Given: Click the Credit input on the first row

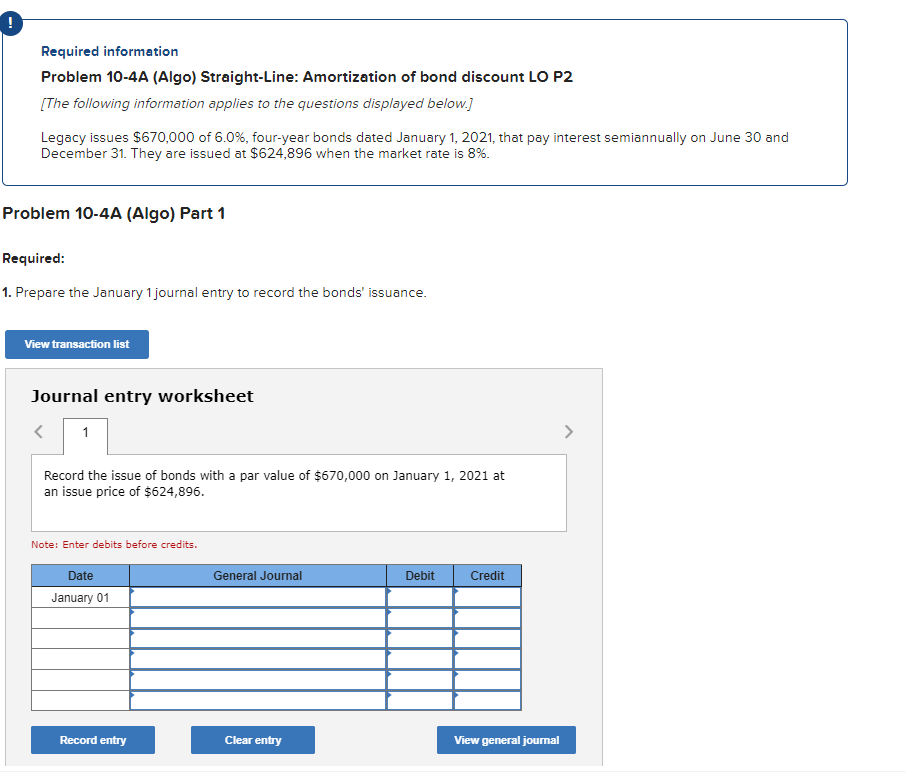Looking at the screenshot, I should [x=487, y=596].
